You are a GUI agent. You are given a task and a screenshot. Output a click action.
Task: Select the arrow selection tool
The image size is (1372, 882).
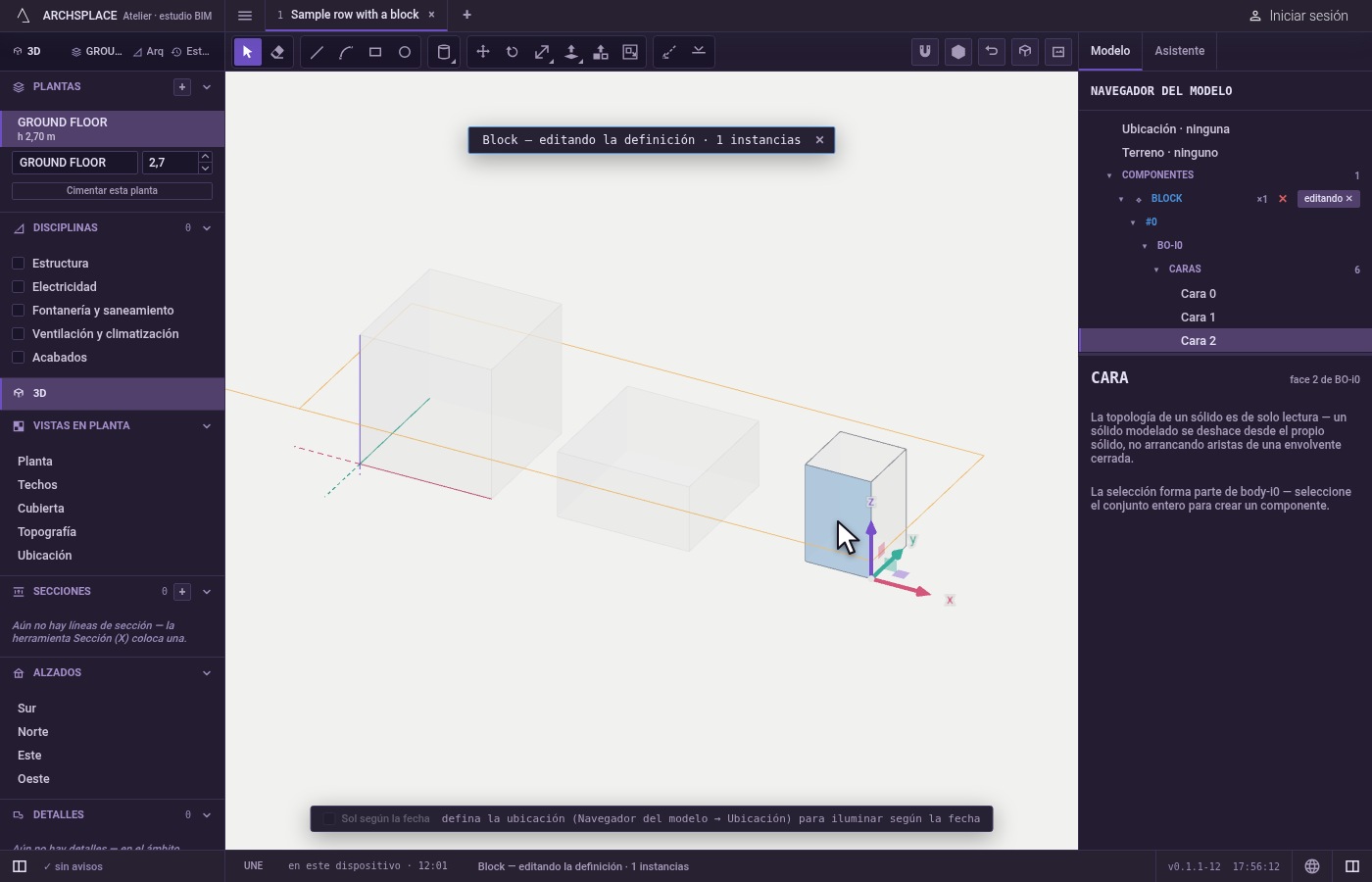pyautogui.click(x=248, y=52)
